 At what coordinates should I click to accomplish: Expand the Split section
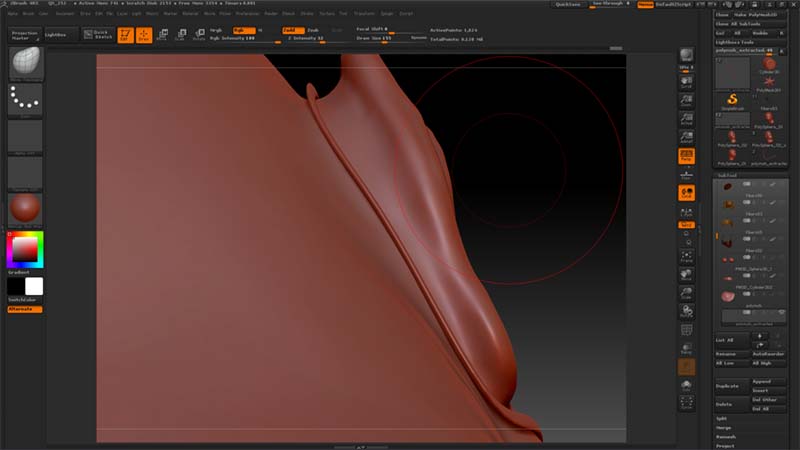pyautogui.click(x=722, y=417)
